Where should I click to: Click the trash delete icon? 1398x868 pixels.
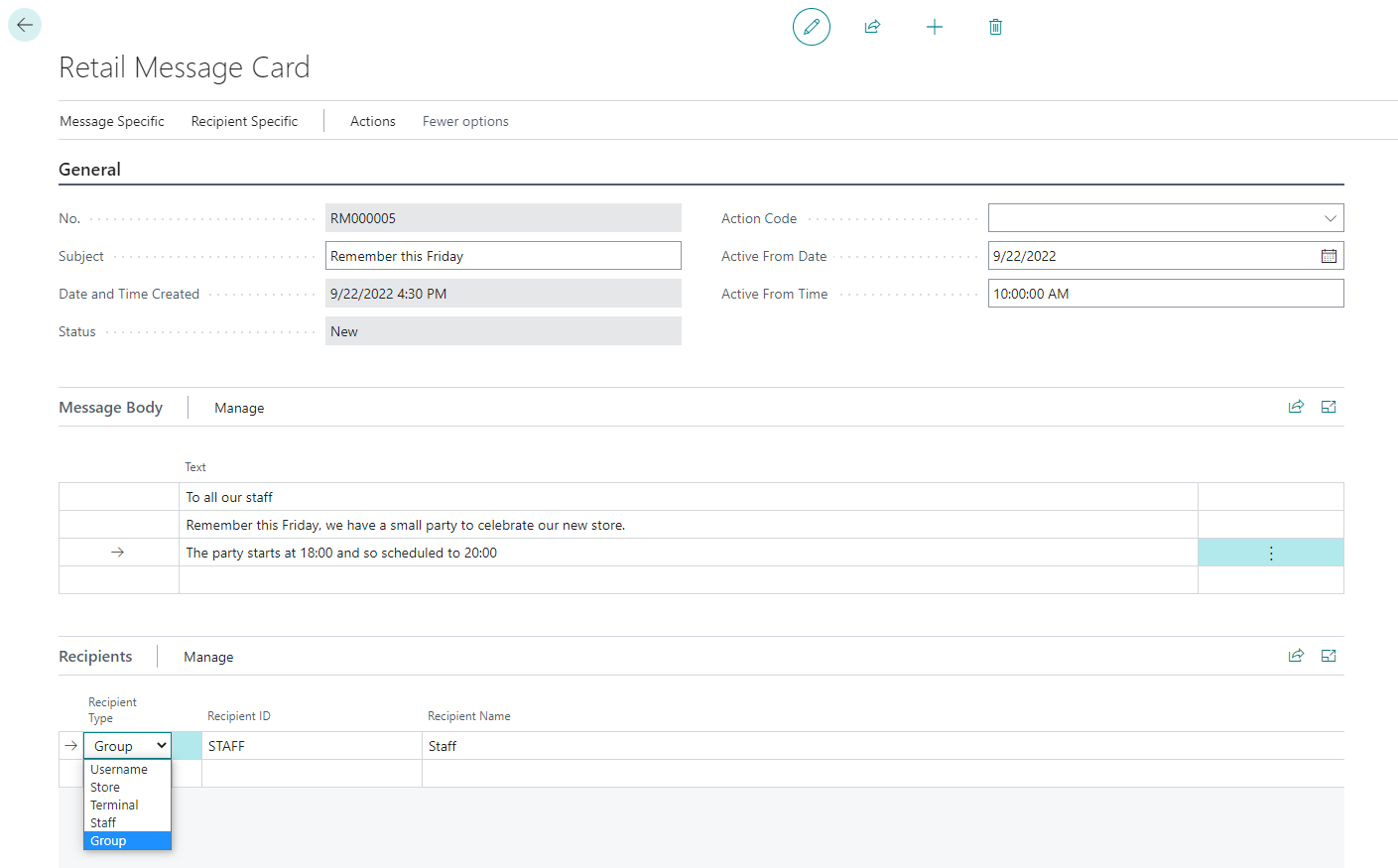tap(995, 27)
